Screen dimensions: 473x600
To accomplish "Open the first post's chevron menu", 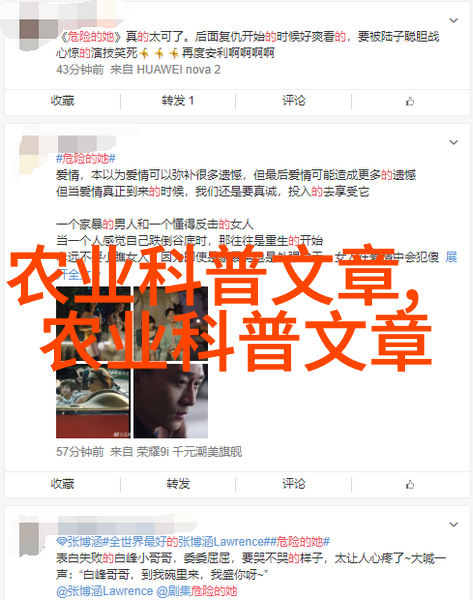I will (453, 20).
